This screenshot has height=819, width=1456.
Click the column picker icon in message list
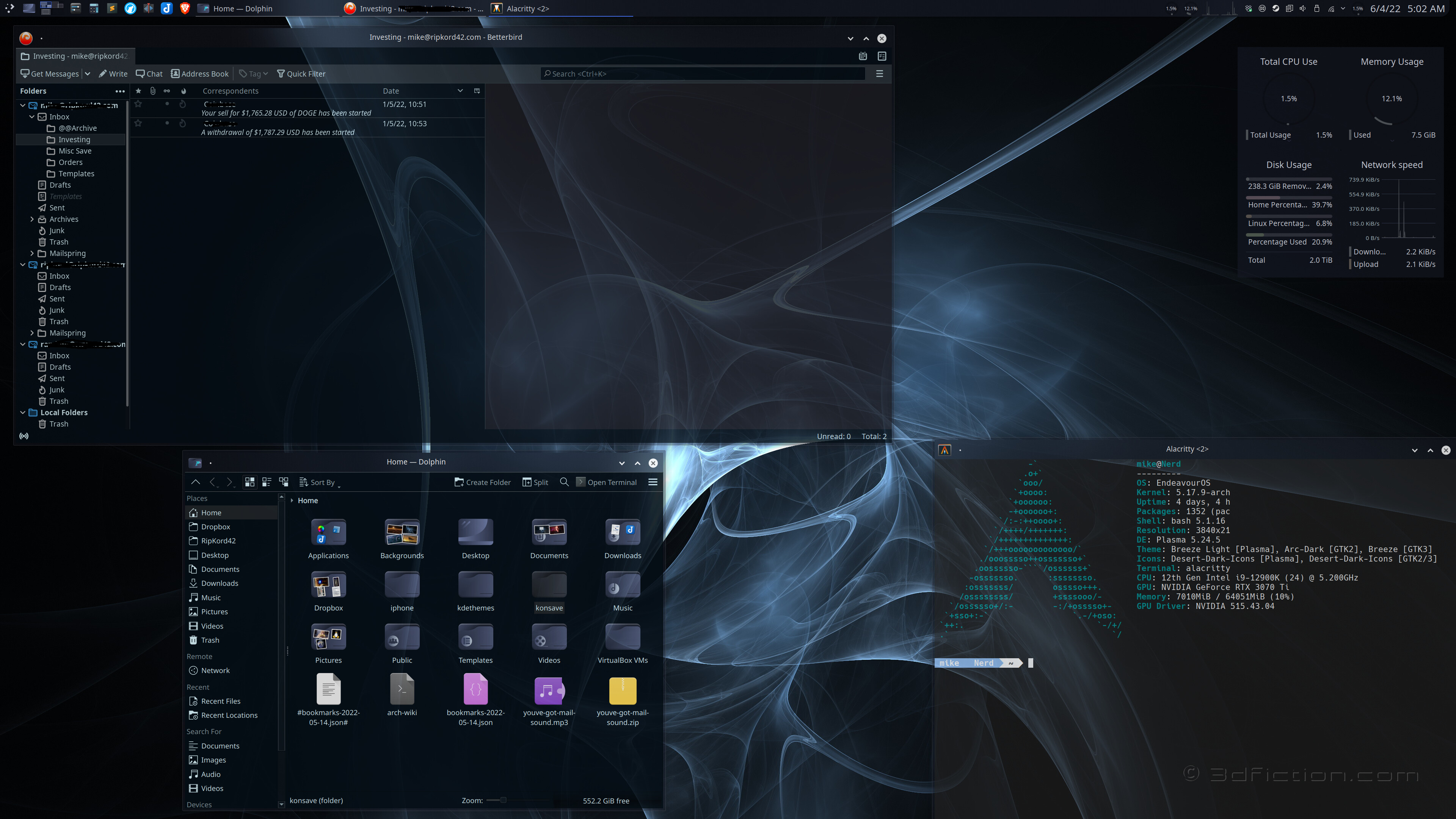[x=477, y=91]
